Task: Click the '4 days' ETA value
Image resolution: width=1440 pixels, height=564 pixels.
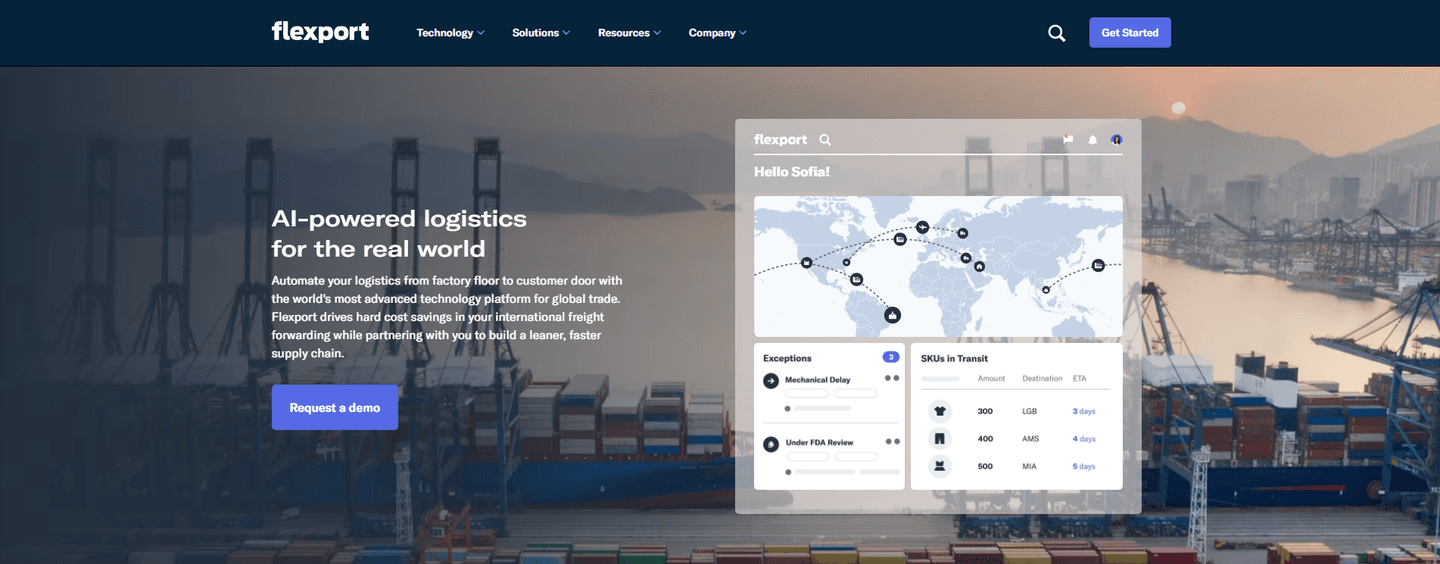Action: [x=1084, y=439]
